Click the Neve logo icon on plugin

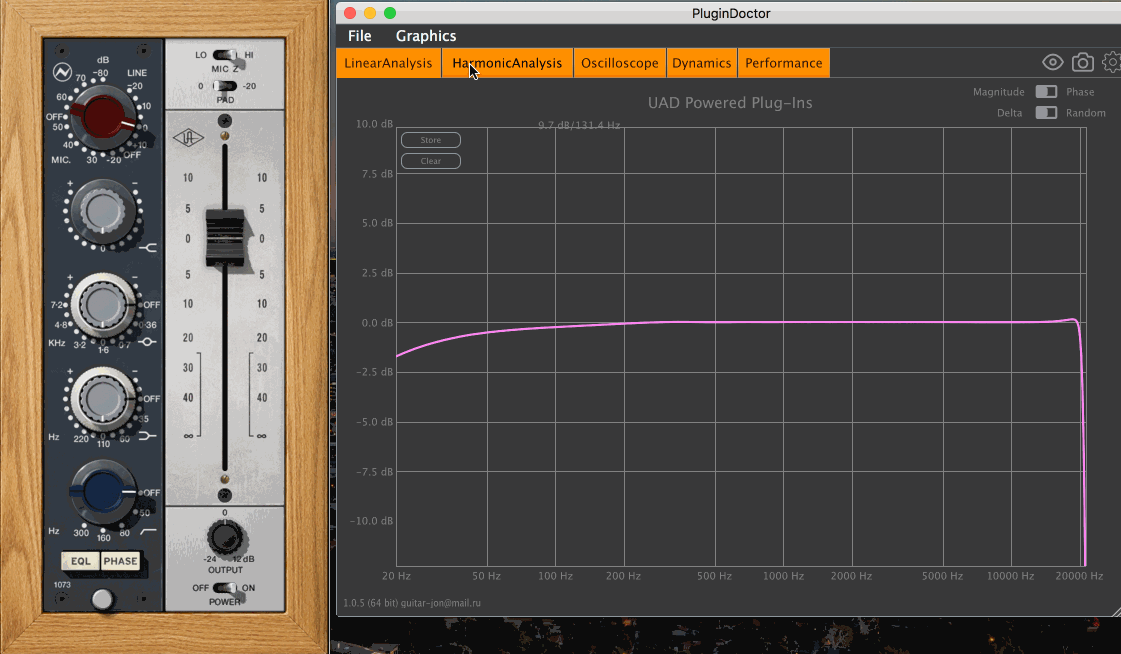[62, 72]
